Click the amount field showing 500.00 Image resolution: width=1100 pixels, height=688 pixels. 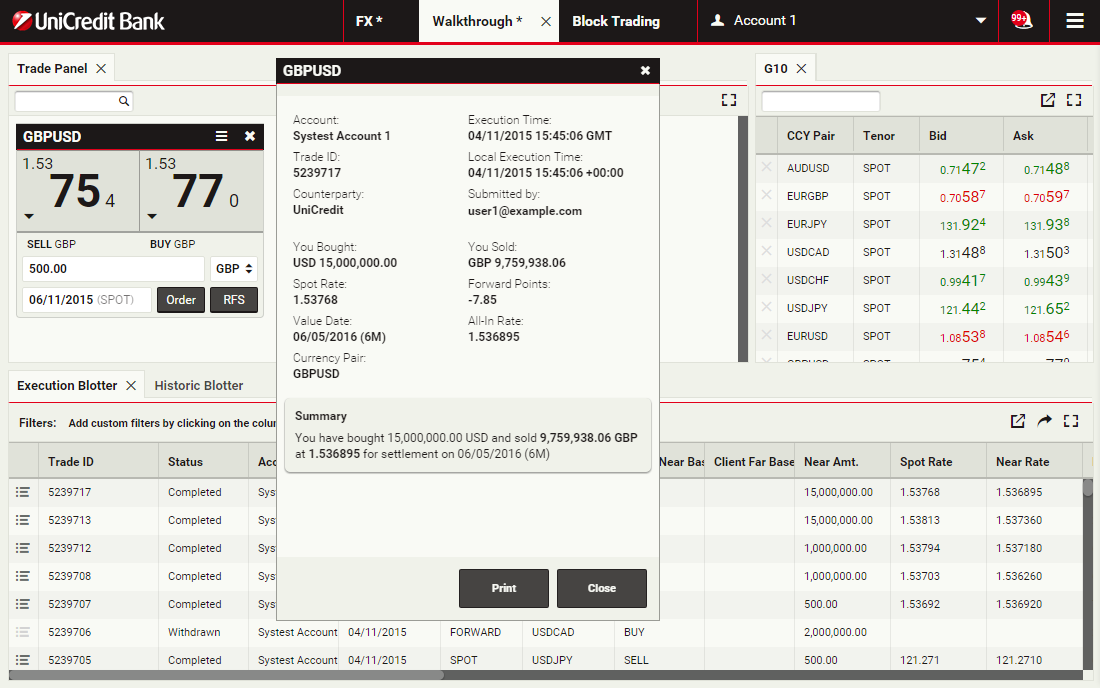pyautogui.click(x=112, y=269)
